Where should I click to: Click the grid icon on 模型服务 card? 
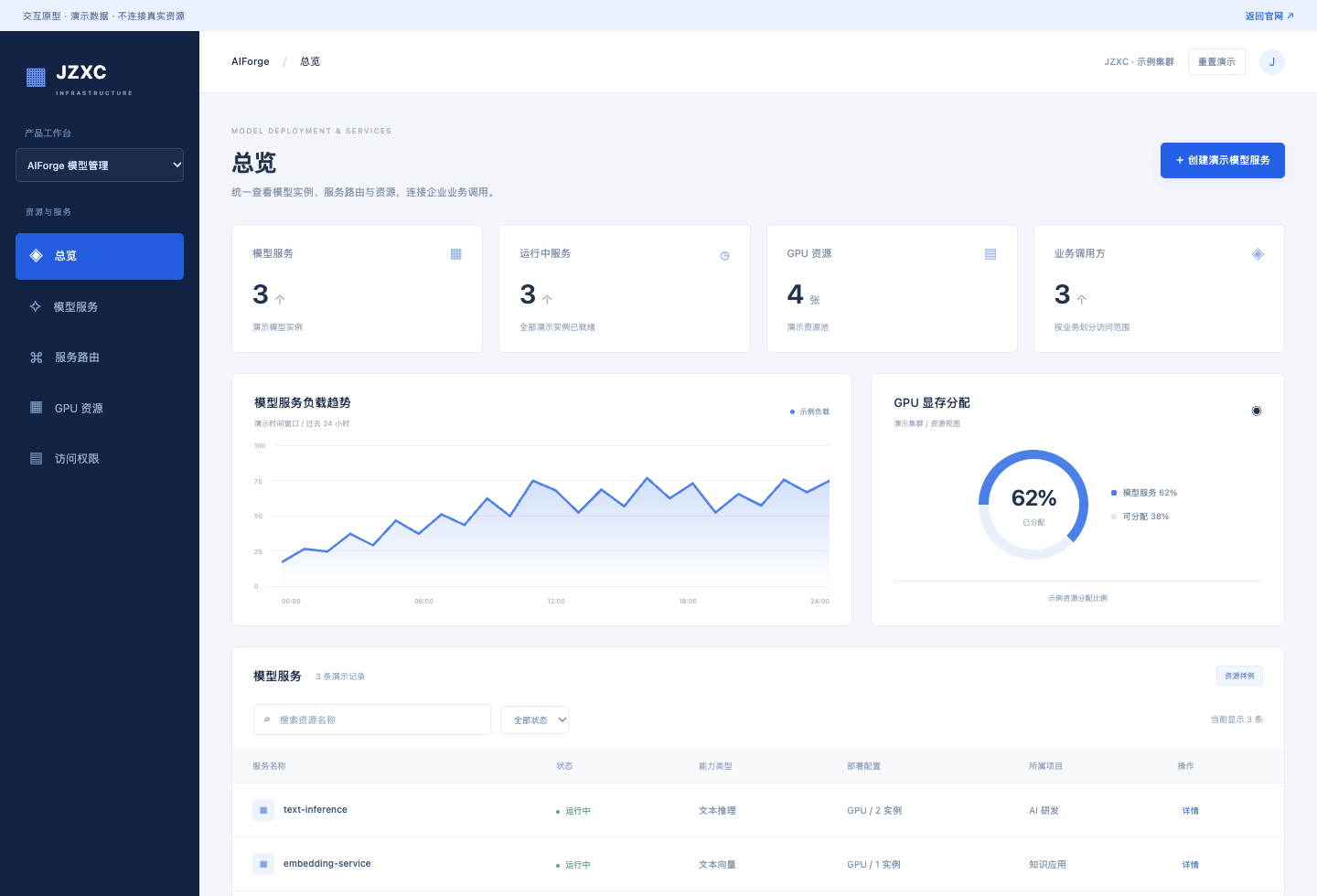tap(456, 254)
